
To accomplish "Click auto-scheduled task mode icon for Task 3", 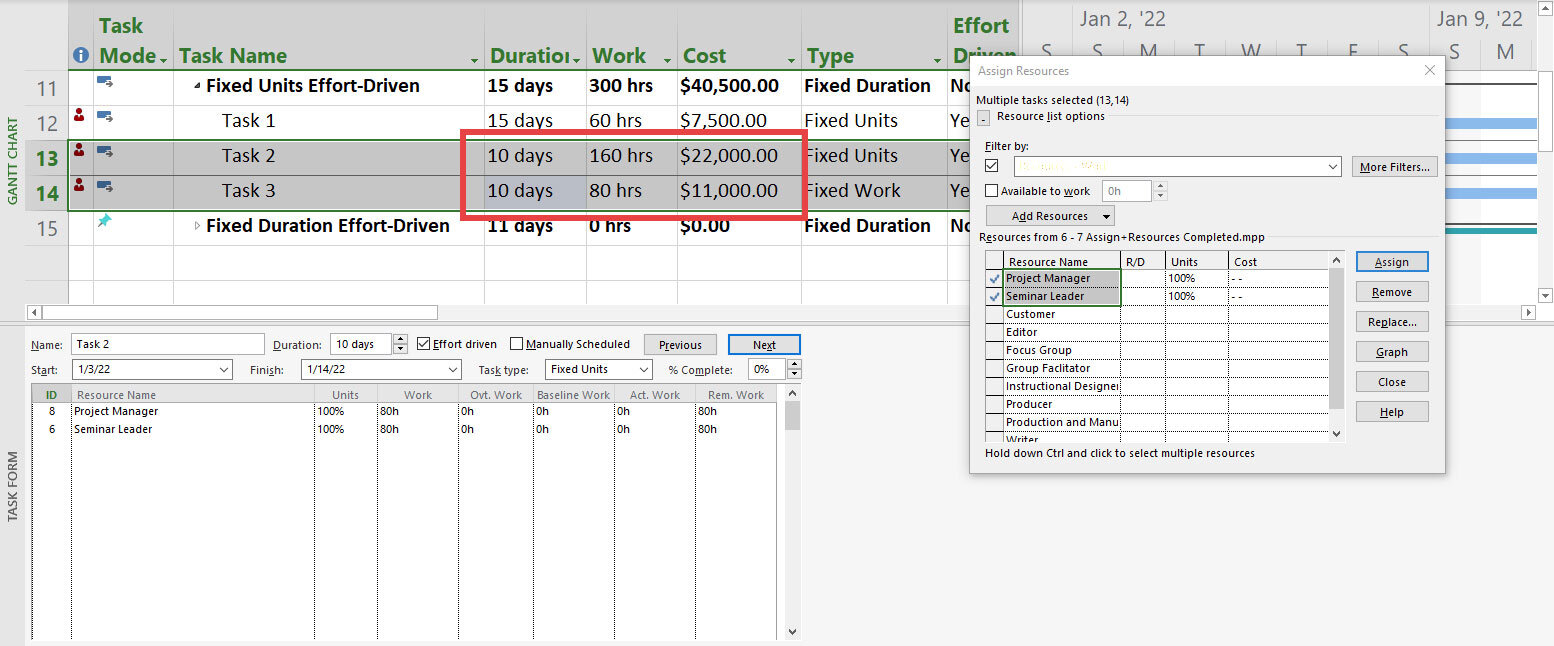I will tap(104, 186).
